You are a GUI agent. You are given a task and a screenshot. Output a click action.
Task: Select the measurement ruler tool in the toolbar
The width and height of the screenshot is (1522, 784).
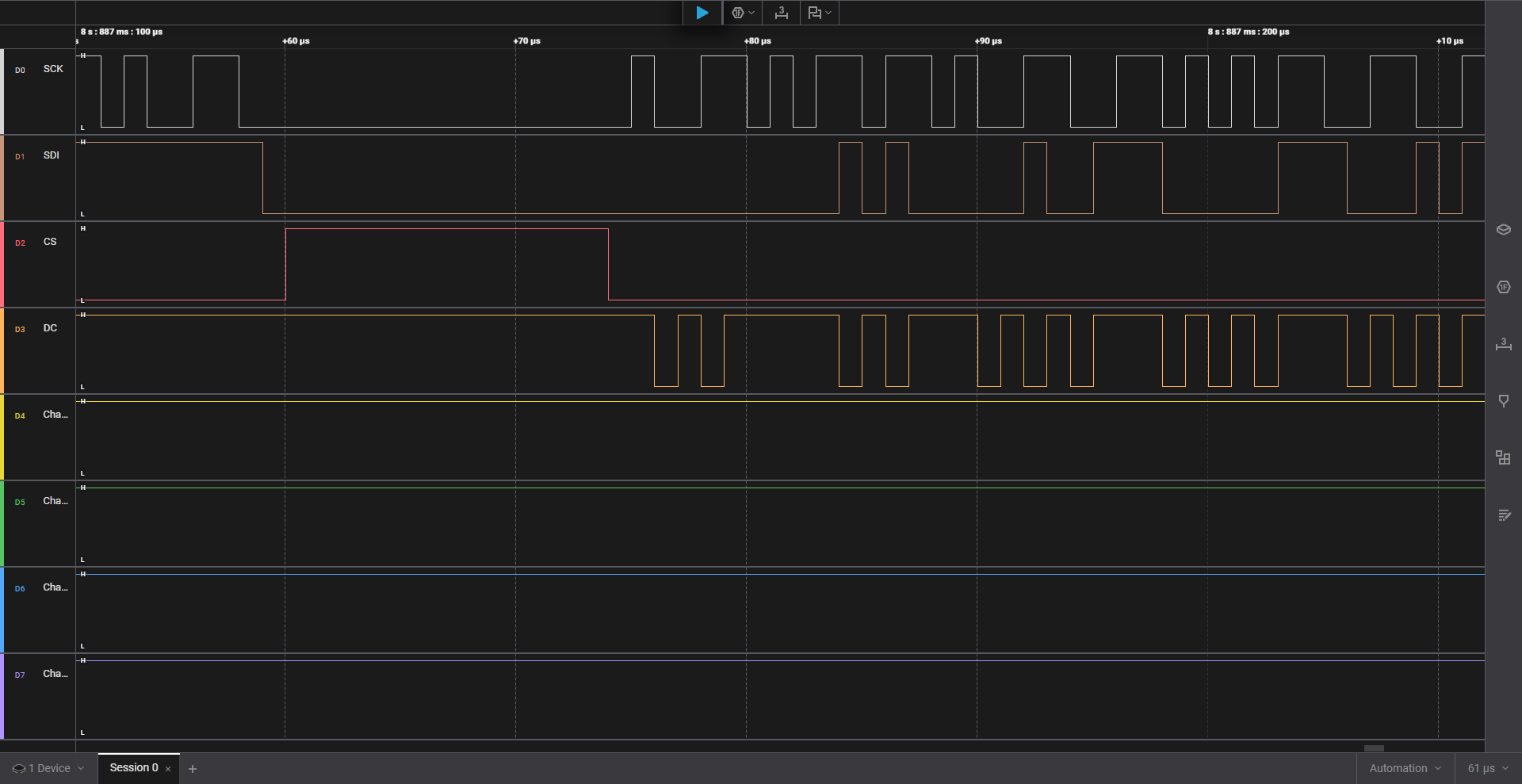[781, 12]
